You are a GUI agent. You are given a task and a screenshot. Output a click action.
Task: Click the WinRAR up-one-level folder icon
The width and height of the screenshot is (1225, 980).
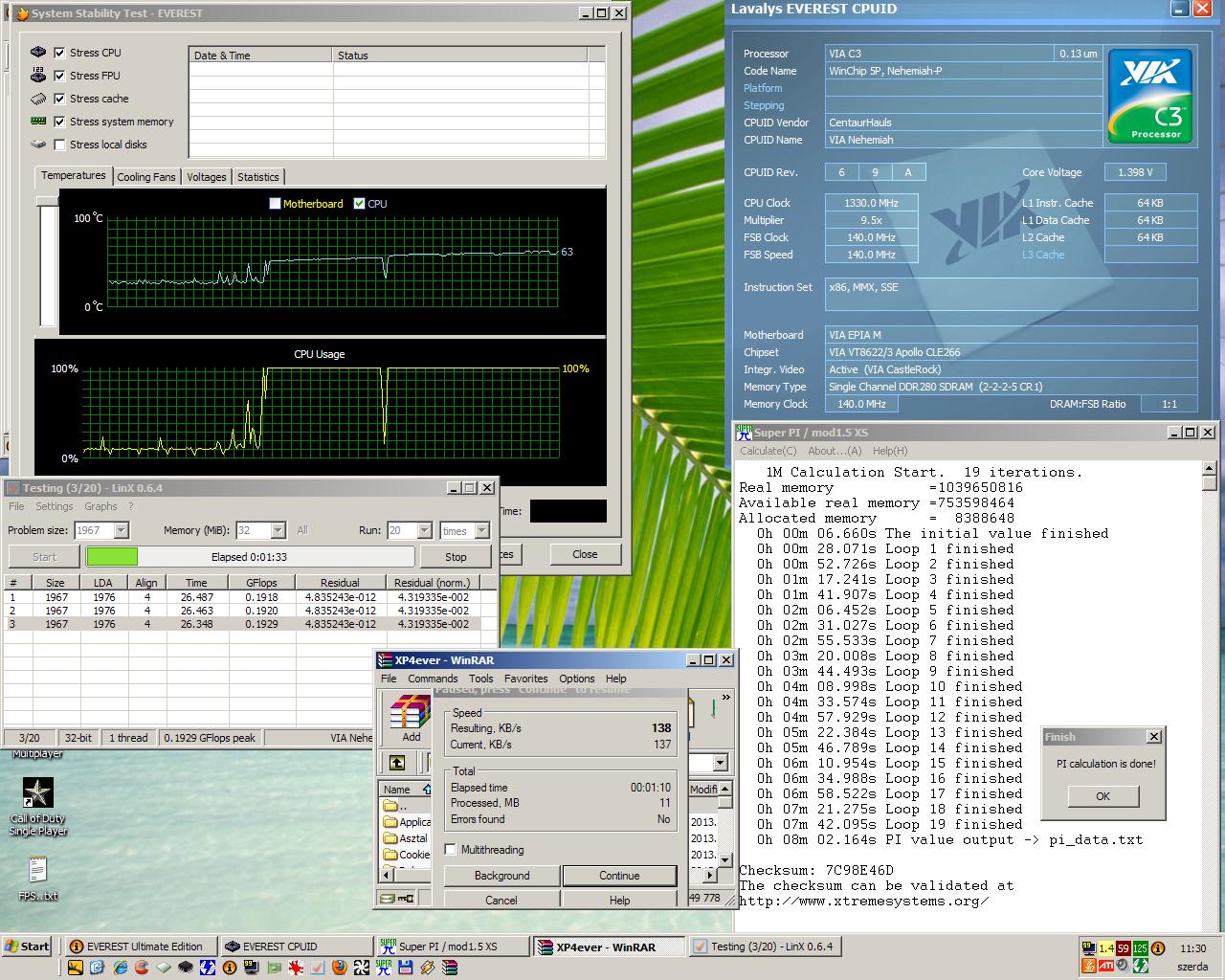[397, 763]
